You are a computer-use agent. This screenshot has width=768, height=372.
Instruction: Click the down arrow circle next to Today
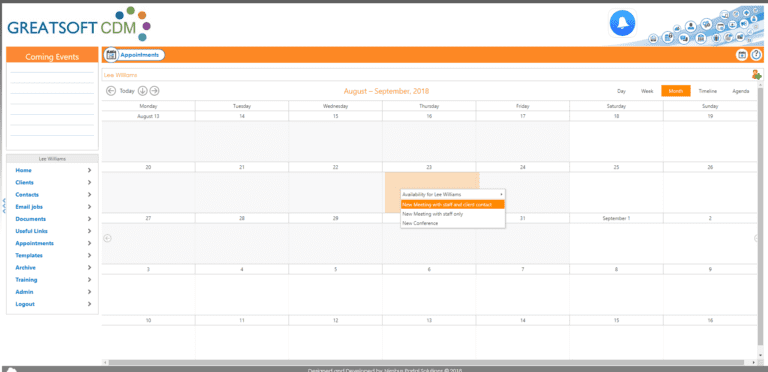tap(143, 91)
